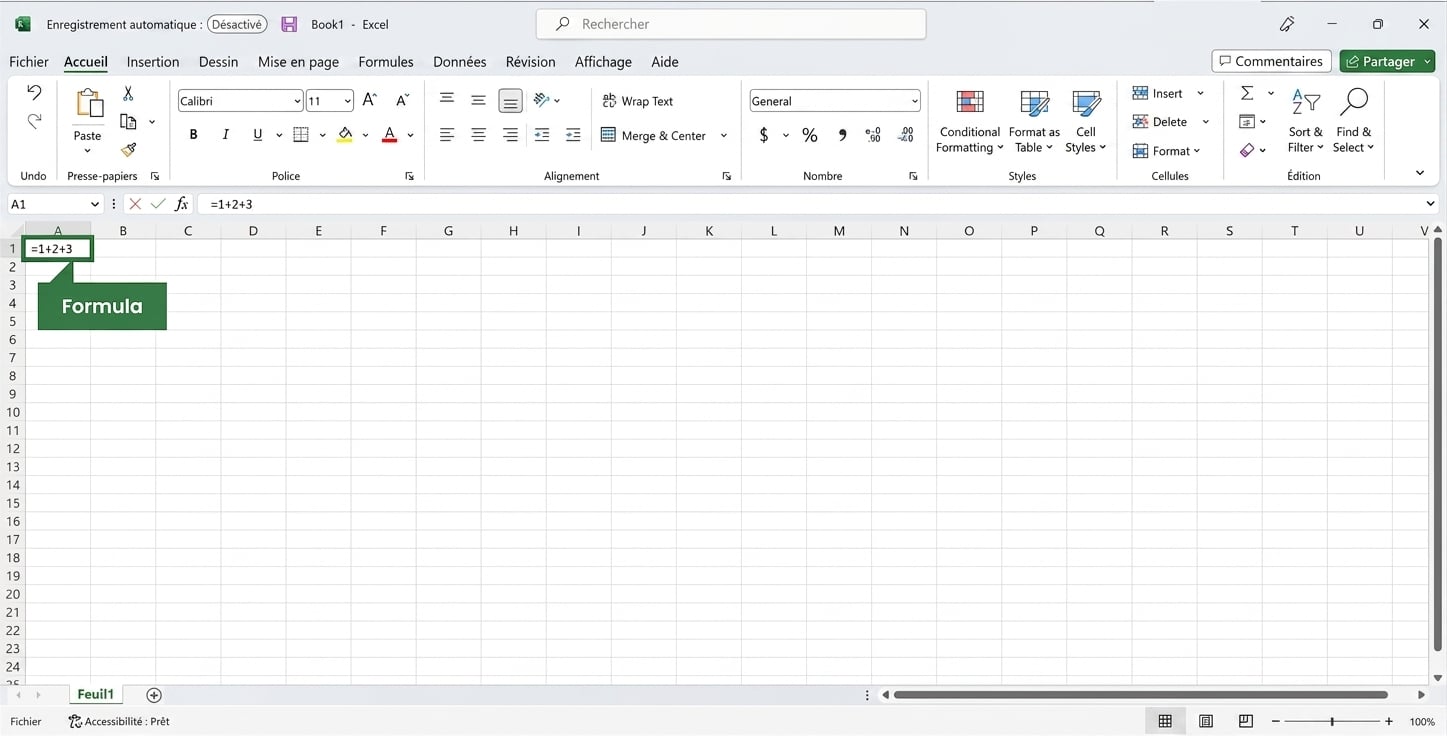Open the Insert Function fx dialog
The width and height of the screenshot is (1447, 736).
(181, 204)
